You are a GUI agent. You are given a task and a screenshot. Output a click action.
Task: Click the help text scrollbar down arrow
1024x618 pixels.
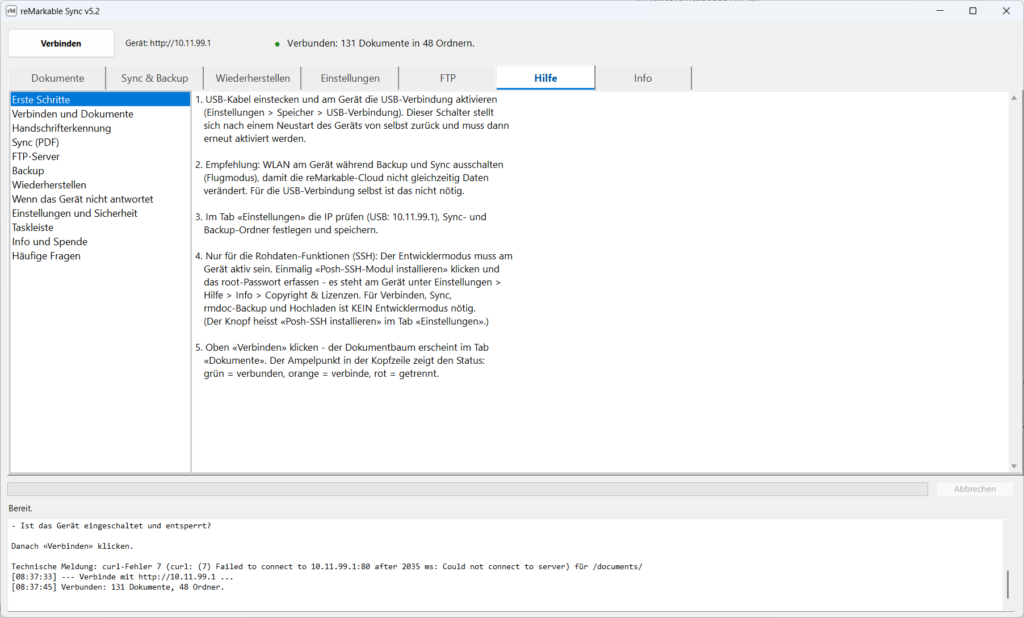tap(1014, 466)
